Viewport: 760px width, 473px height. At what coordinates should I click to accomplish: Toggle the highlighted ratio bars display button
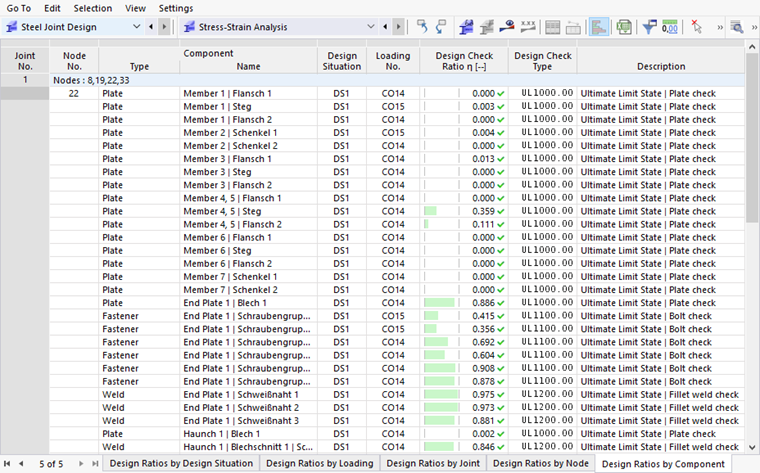599,27
